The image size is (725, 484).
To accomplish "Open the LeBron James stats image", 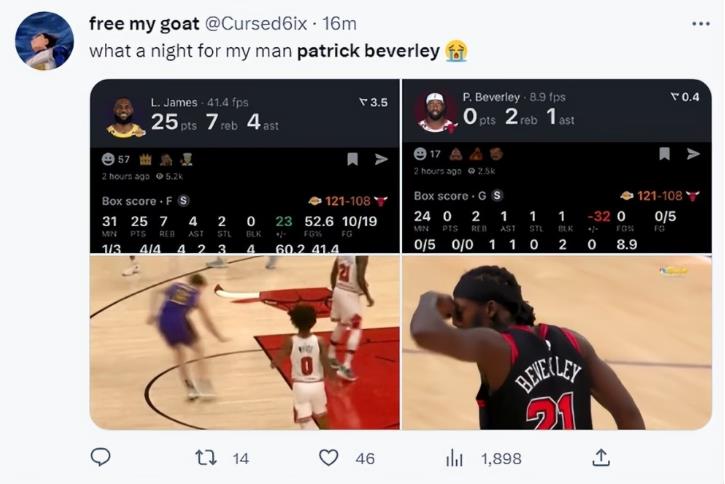I will (245, 166).
